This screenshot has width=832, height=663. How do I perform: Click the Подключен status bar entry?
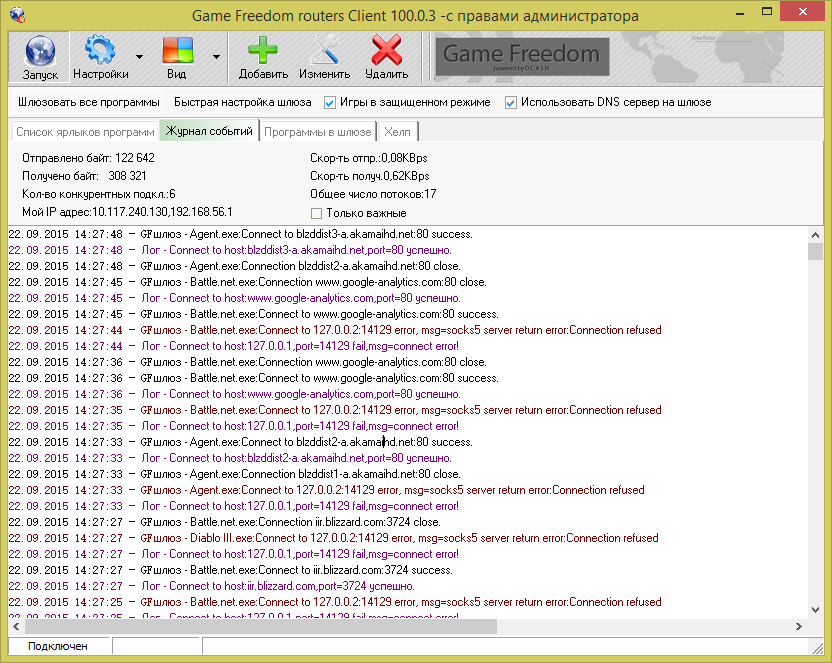point(58,646)
